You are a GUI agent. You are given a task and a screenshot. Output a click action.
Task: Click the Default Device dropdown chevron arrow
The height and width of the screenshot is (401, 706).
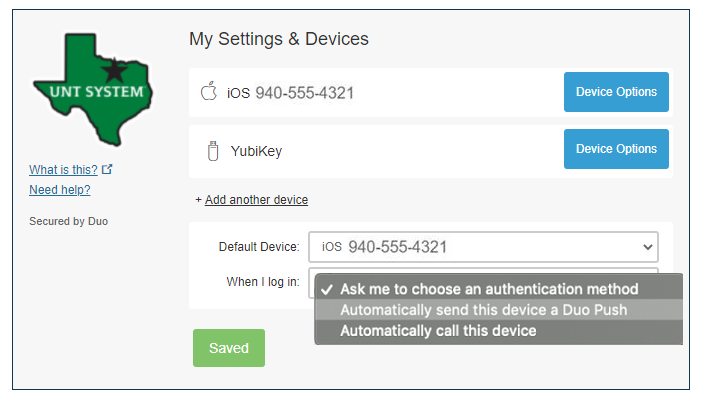pos(646,247)
